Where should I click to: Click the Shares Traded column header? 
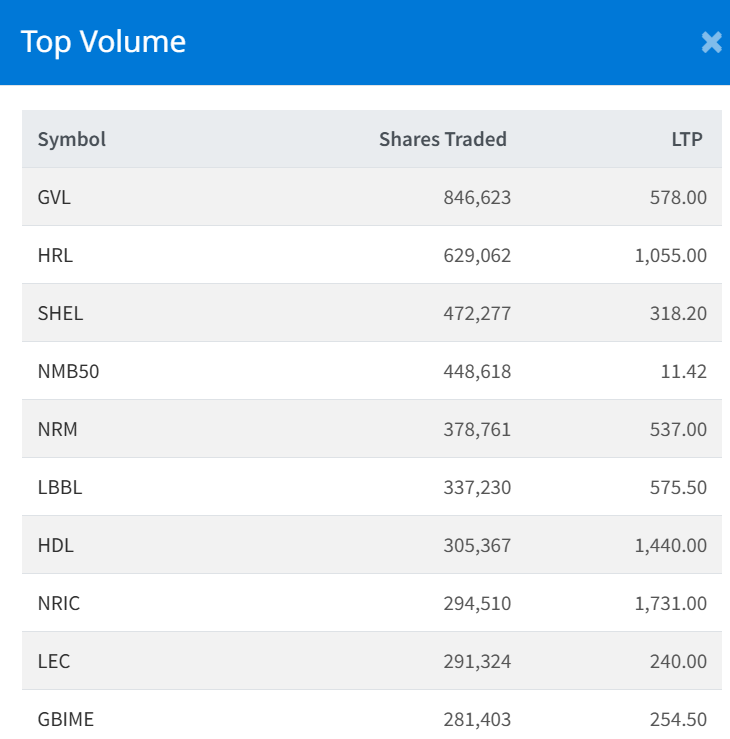pos(443,140)
